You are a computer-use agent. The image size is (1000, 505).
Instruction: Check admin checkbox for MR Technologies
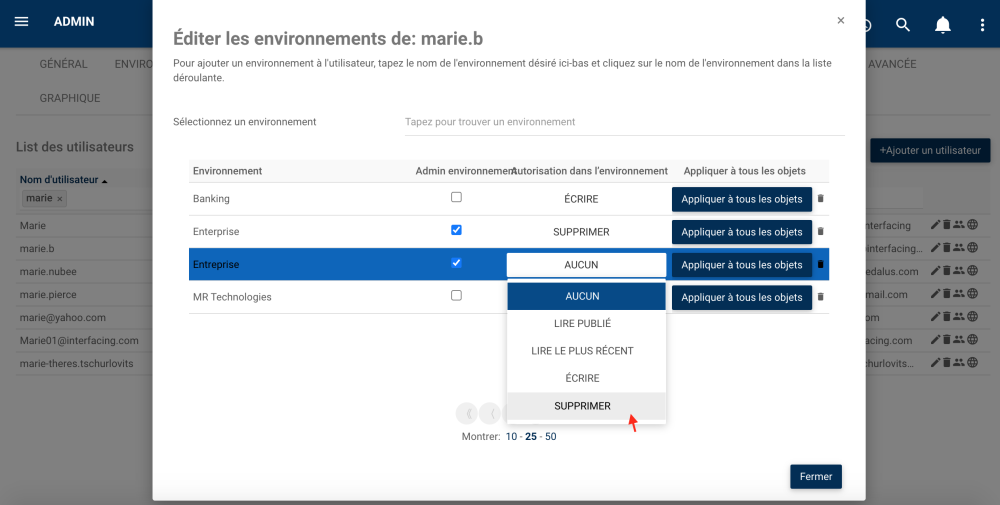456,296
